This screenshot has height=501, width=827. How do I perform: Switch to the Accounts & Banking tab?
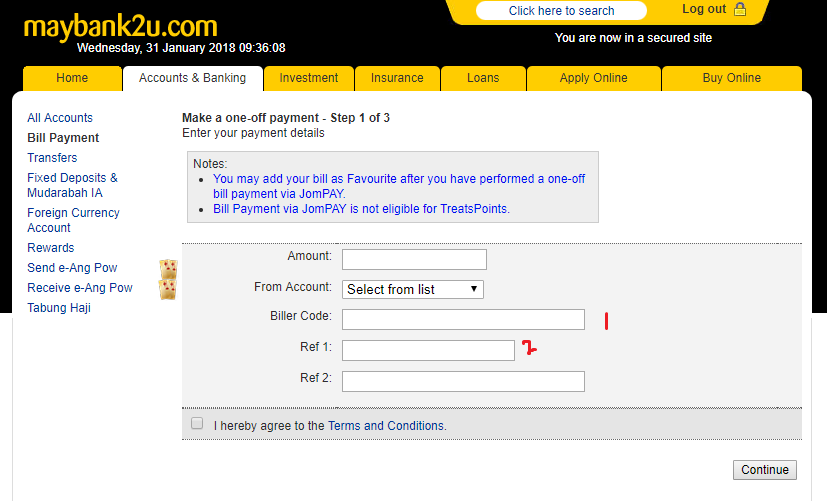[193, 78]
